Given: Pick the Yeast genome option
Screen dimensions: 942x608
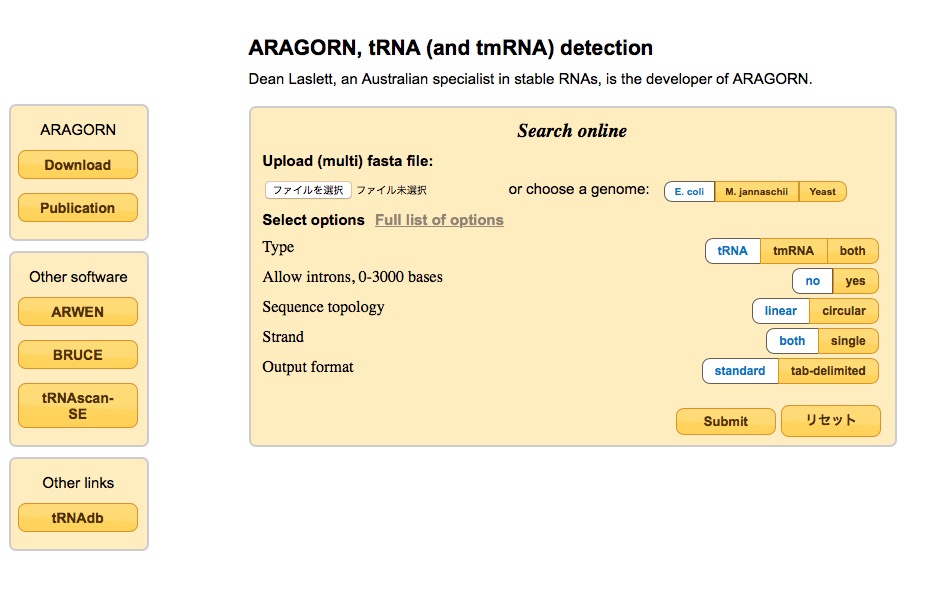Looking at the screenshot, I should pos(821,191).
